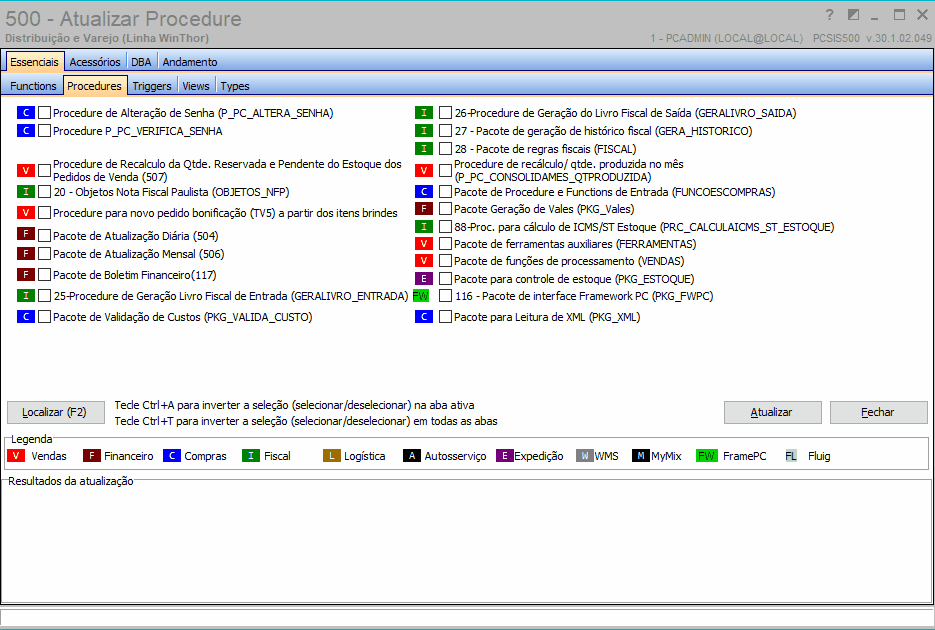This screenshot has width=935, height=630.
Task: Open the Views sub-tab
Action: pos(196,86)
